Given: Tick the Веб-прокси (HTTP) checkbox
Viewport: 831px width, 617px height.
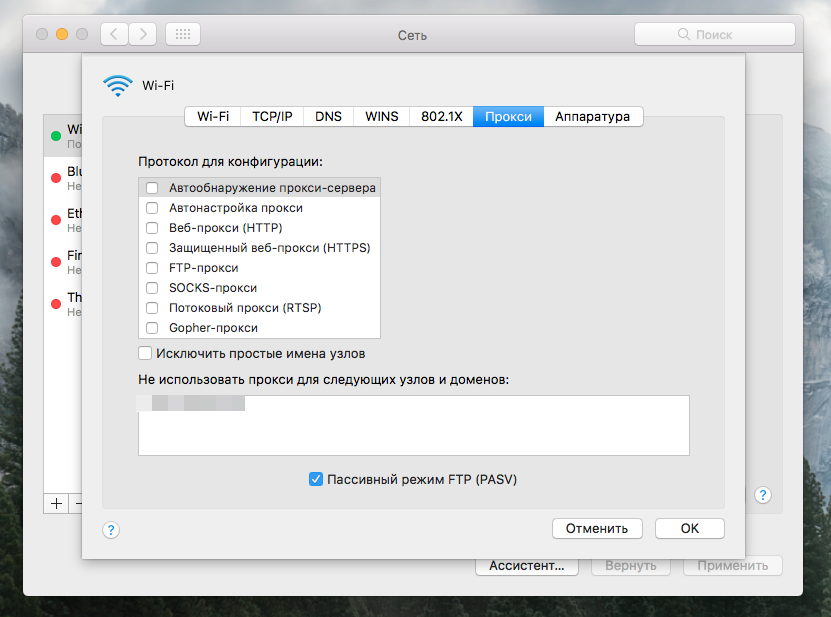Looking at the screenshot, I should (152, 228).
